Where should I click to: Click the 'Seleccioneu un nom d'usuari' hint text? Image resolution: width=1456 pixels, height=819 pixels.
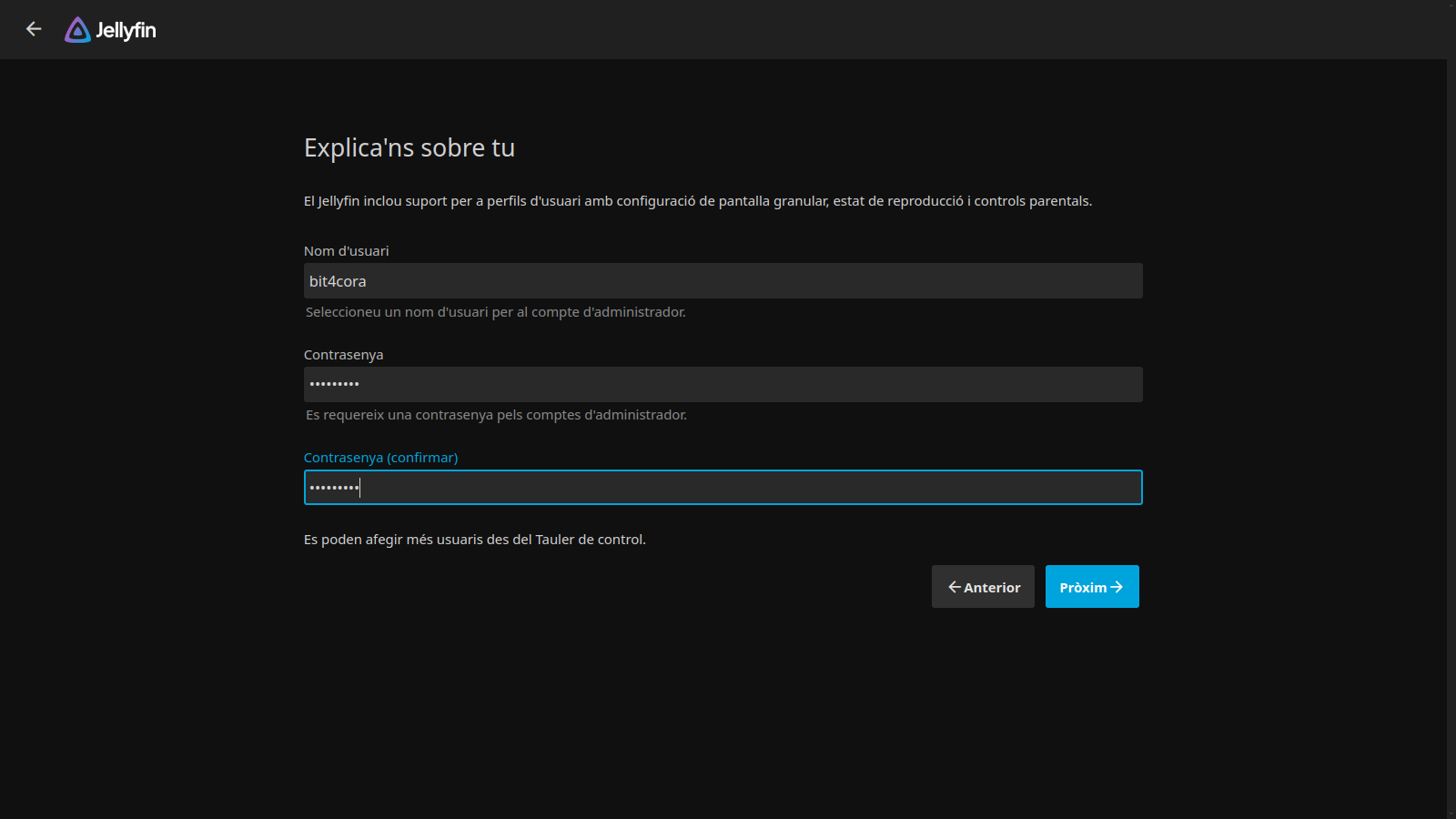tap(496, 312)
